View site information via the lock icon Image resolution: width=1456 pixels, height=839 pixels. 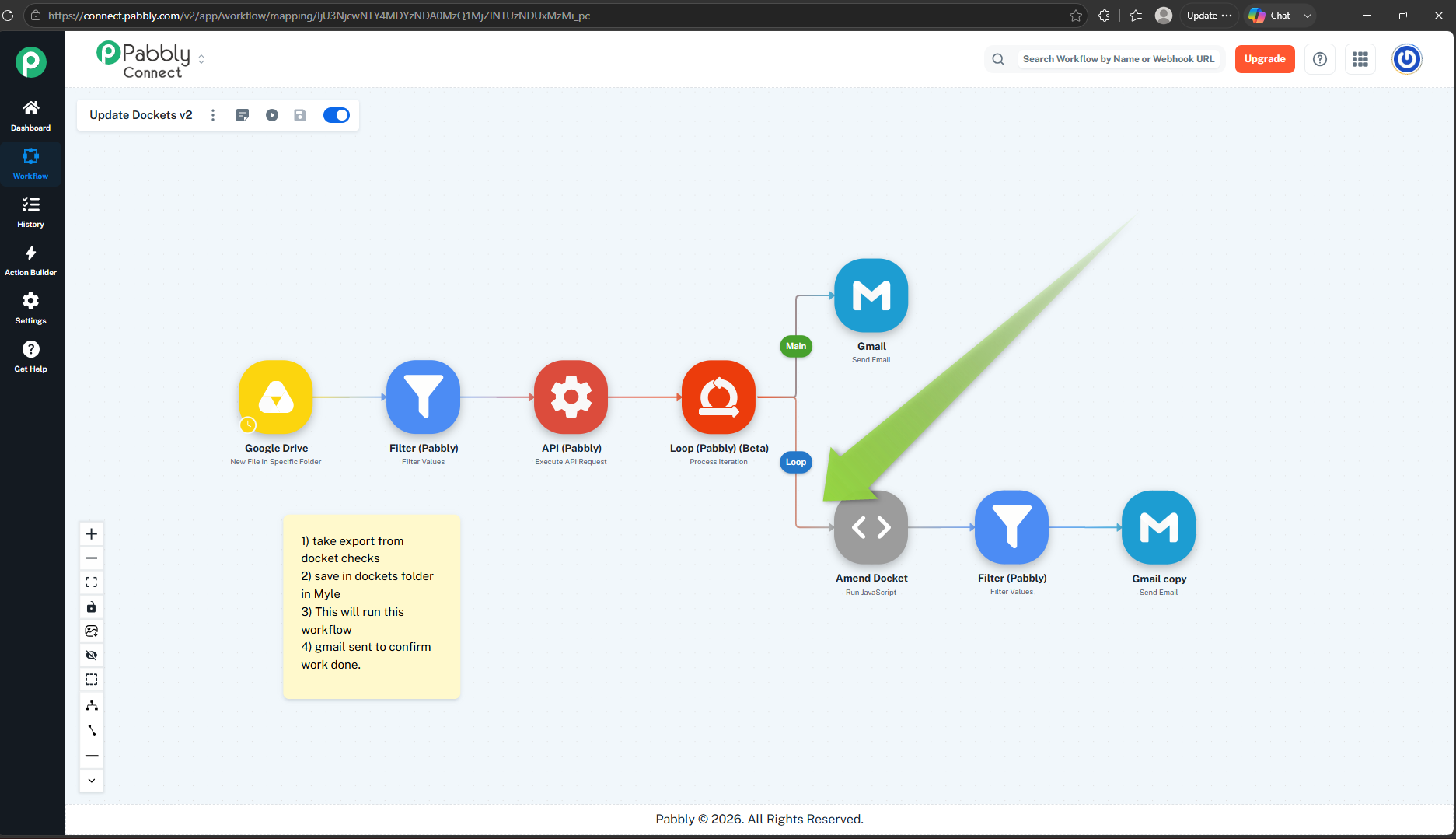coord(35,16)
